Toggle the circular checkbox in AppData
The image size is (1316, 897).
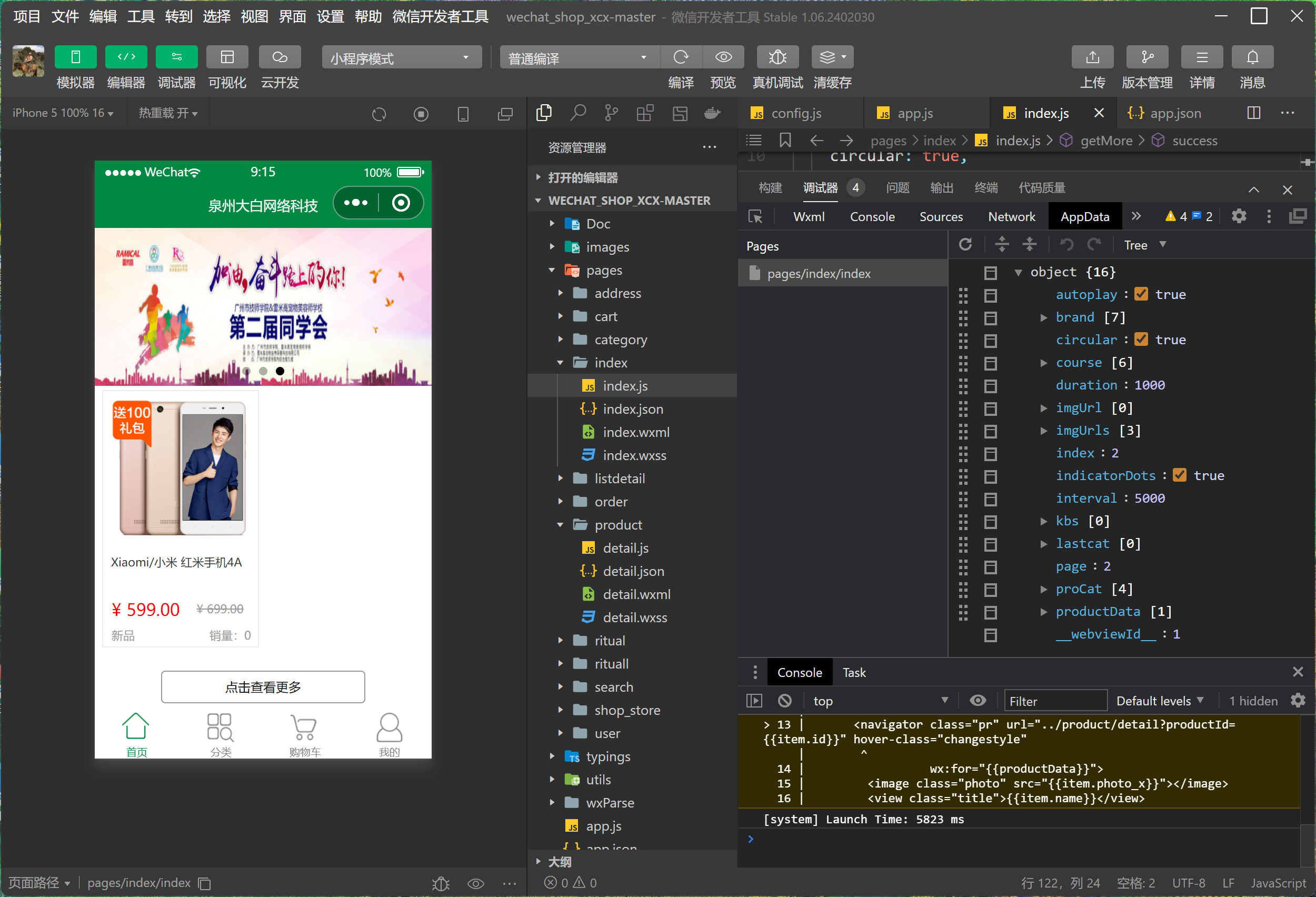coord(1140,339)
